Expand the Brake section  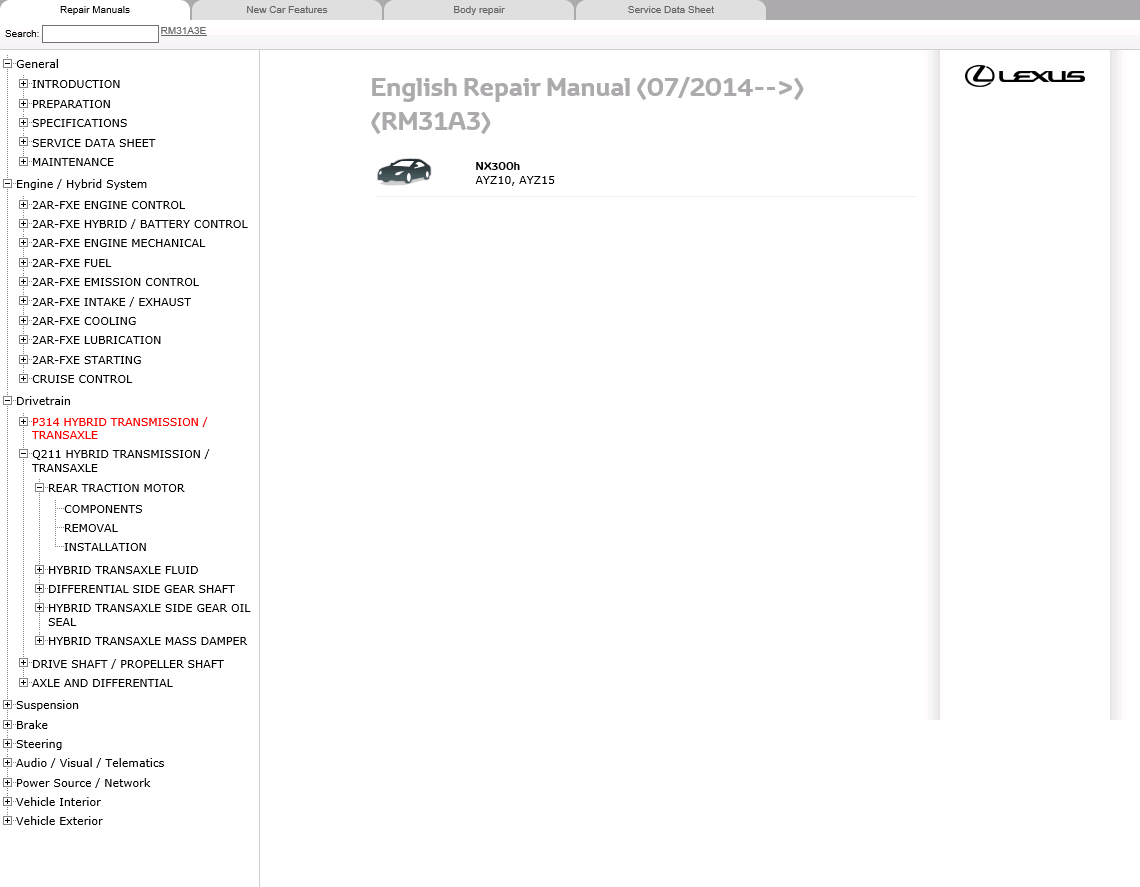8,724
